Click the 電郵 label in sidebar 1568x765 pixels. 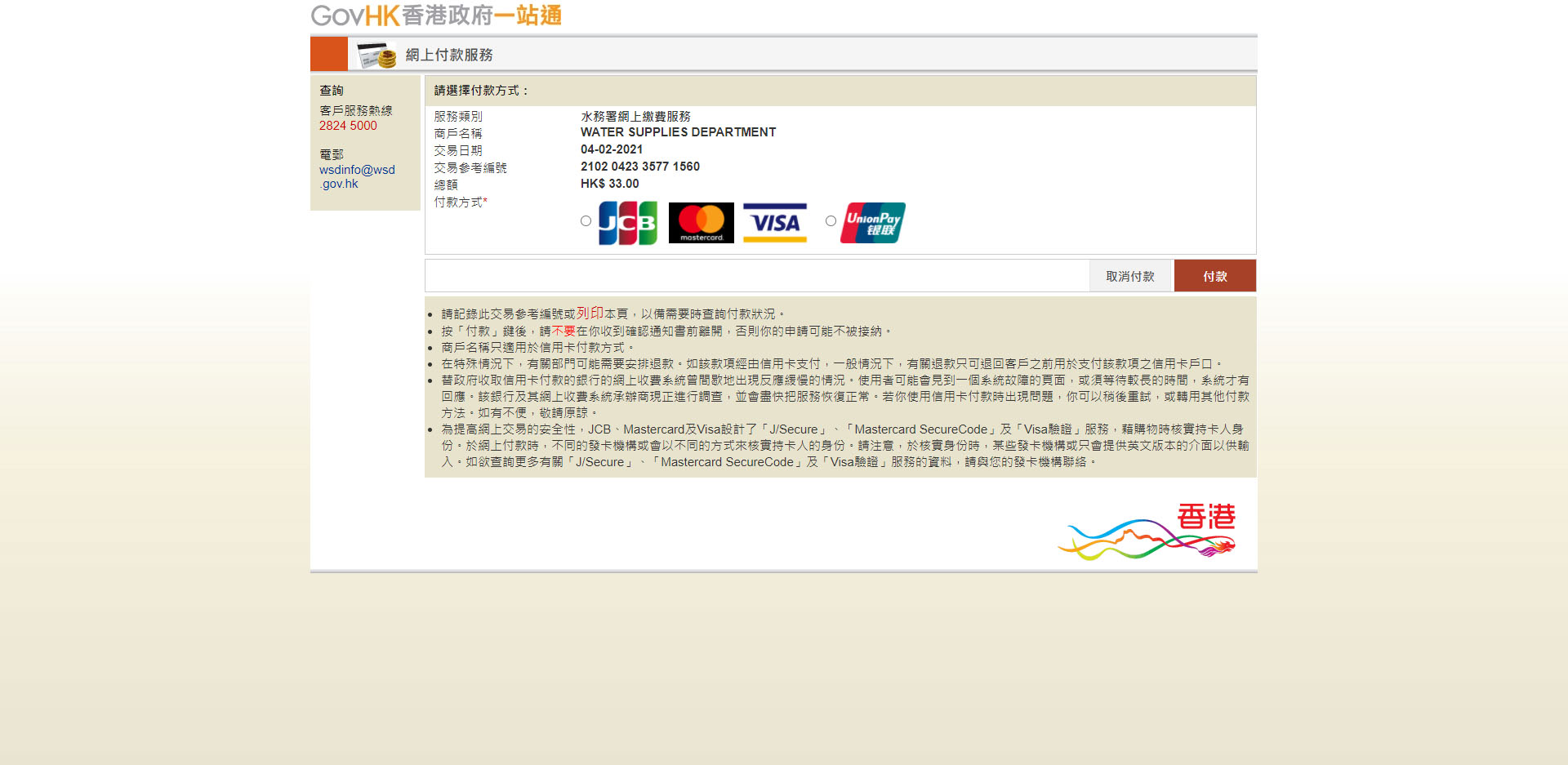coord(332,154)
